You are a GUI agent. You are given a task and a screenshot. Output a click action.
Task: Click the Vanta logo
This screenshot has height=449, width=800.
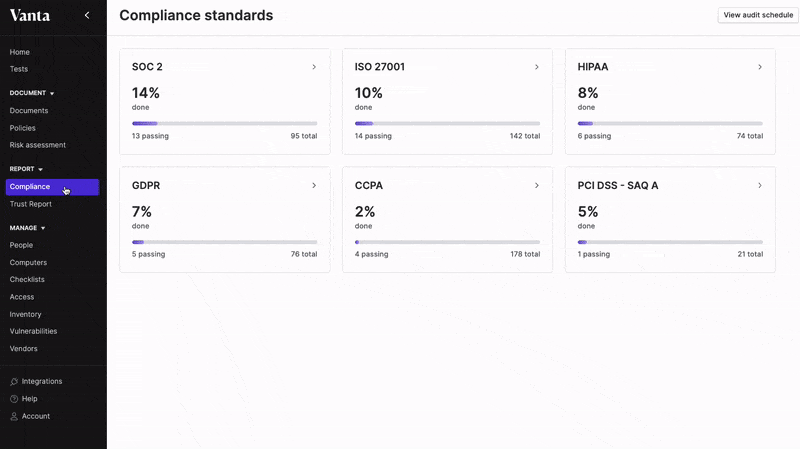click(29, 15)
